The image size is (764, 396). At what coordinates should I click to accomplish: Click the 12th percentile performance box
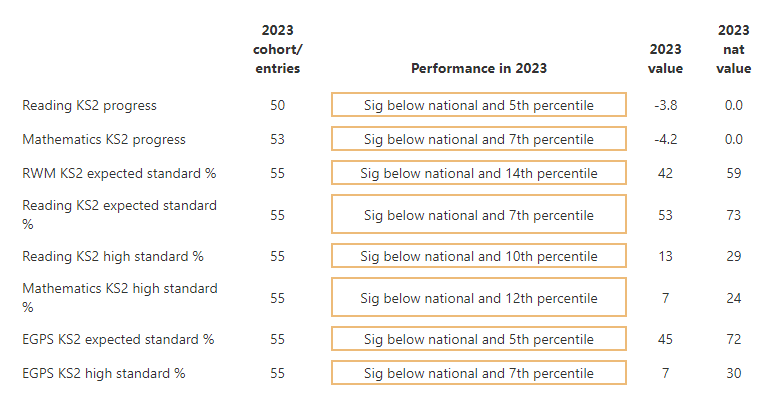pyautogui.click(x=478, y=297)
